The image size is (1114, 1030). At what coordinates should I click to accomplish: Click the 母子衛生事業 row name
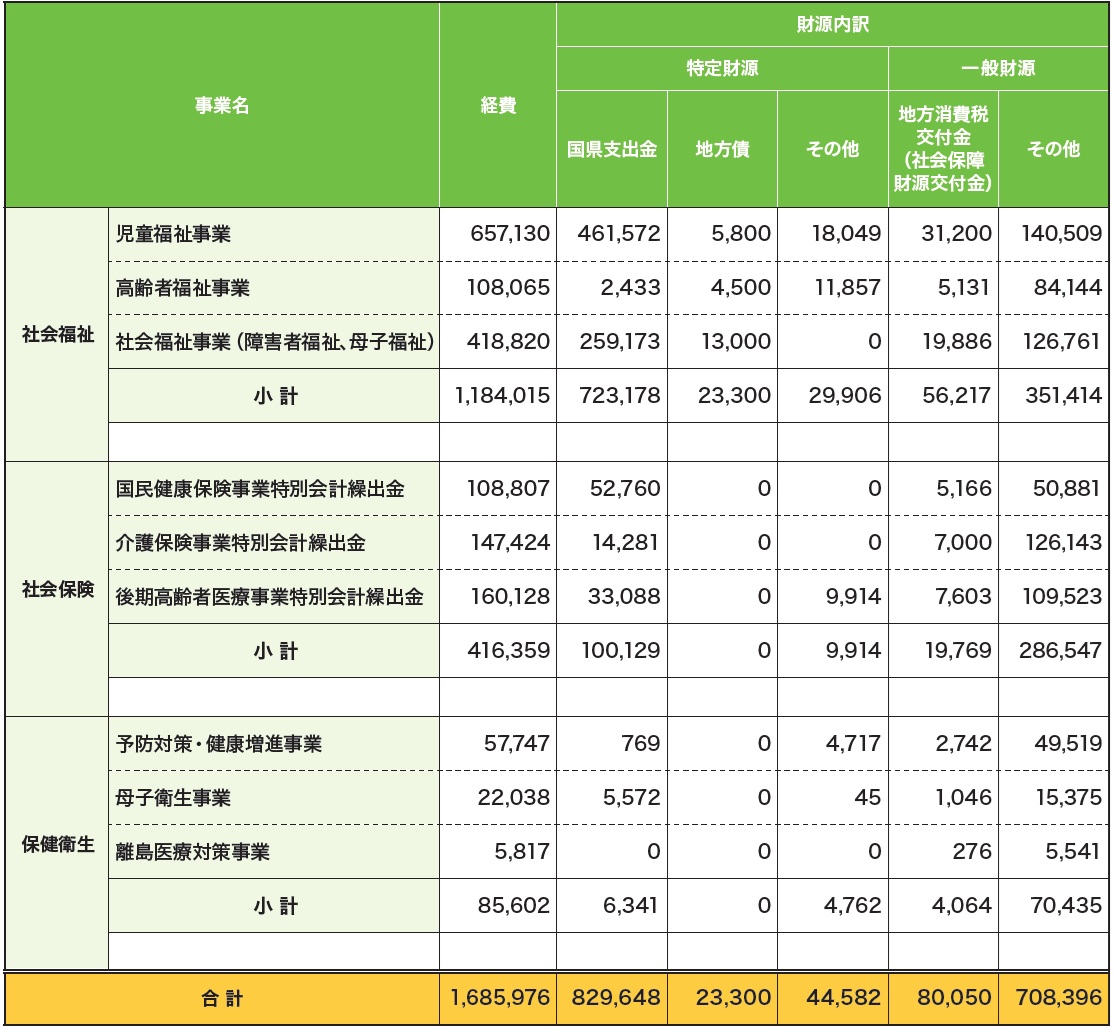click(173, 798)
